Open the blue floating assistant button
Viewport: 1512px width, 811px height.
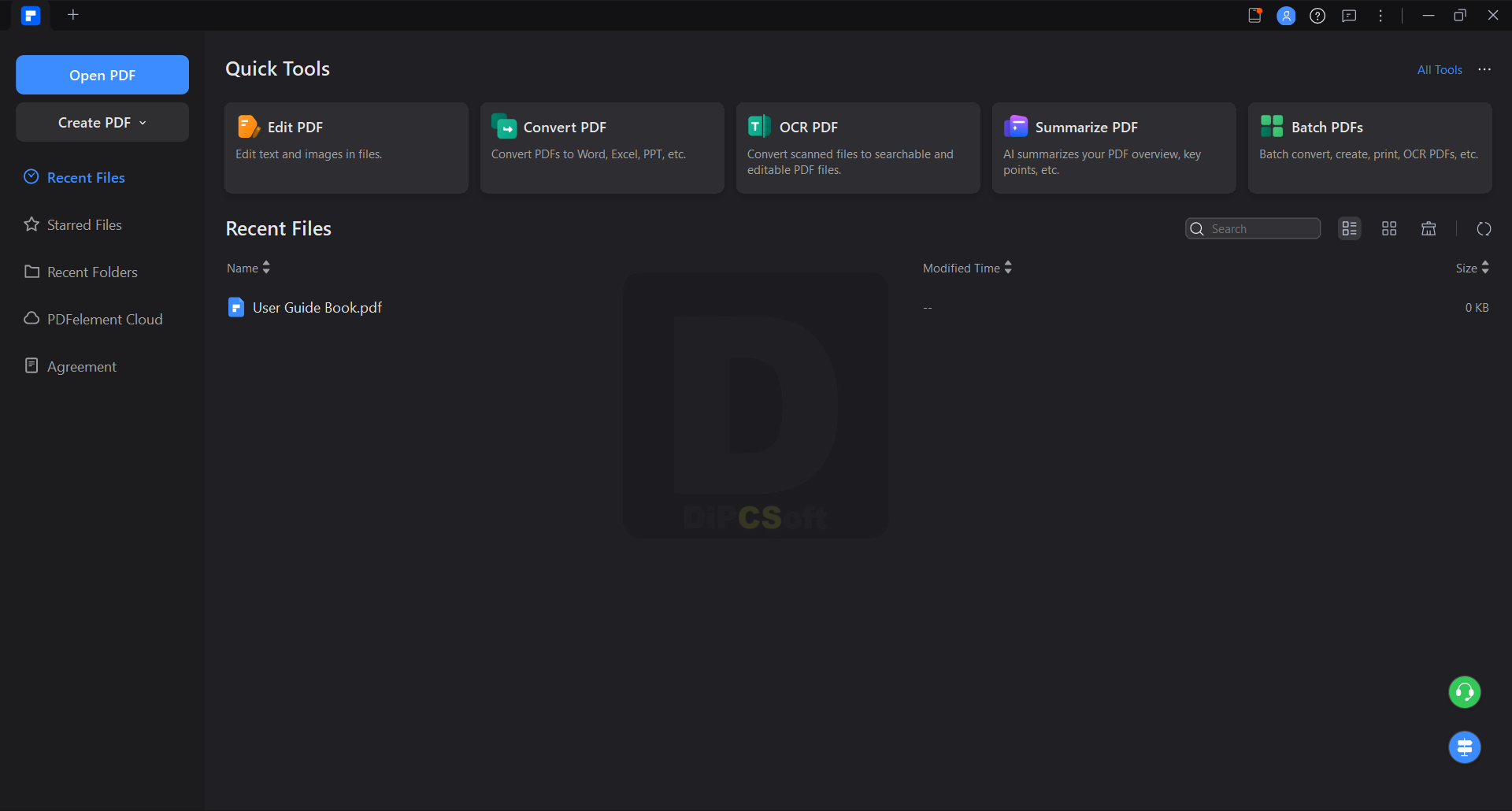1465,747
